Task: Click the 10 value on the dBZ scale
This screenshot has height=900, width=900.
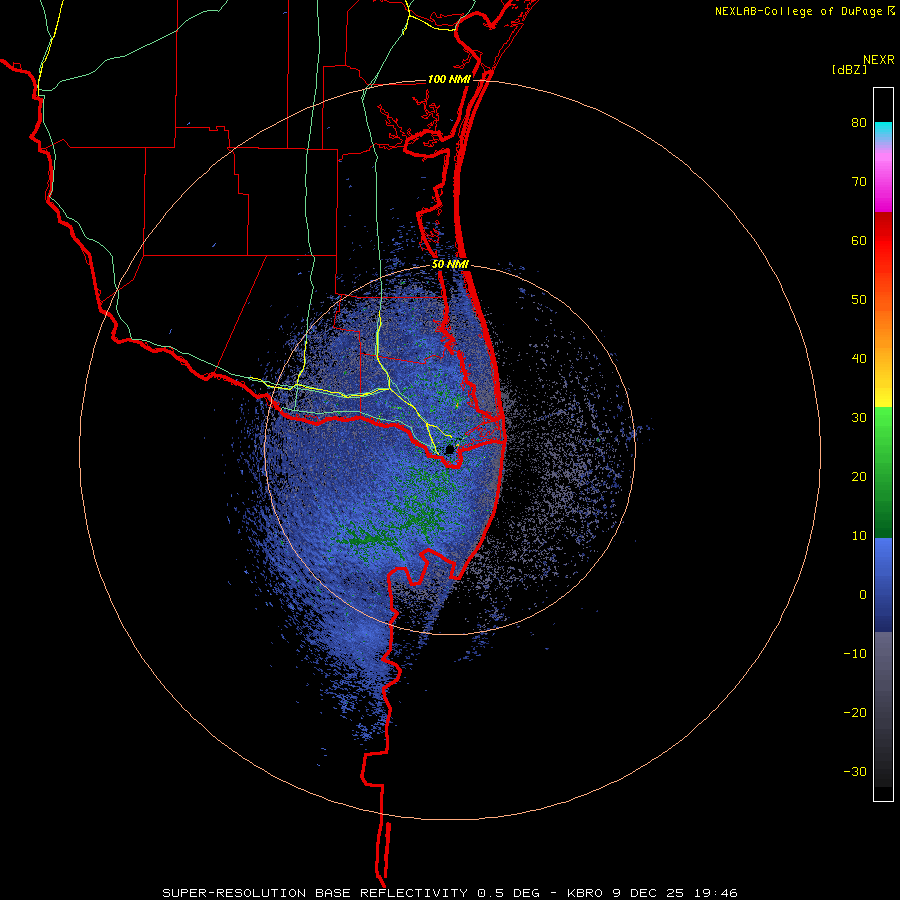Action: tap(859, 536)
